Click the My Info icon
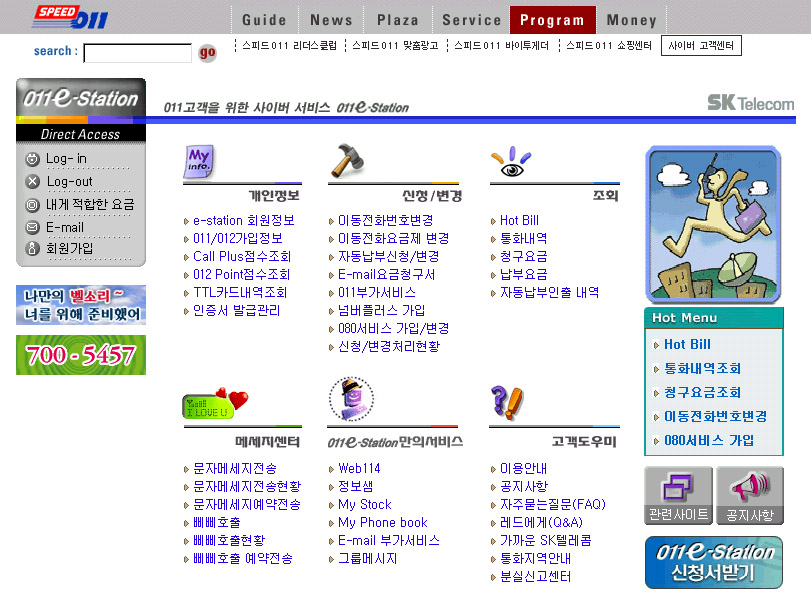 coord(199,161)
